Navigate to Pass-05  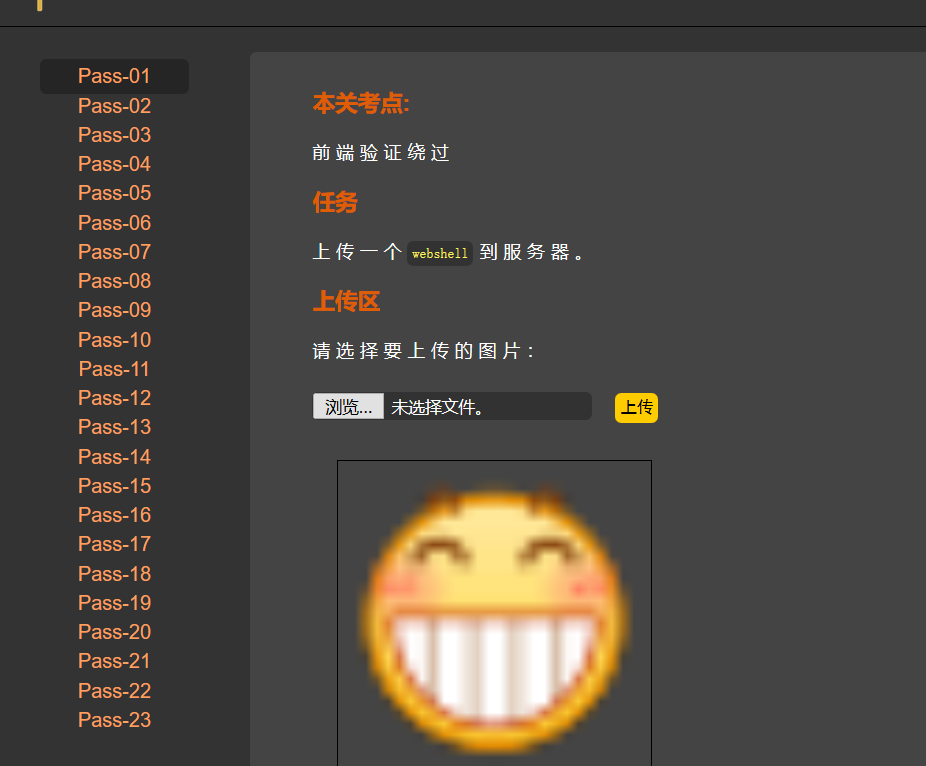click(x=114, y=192)
